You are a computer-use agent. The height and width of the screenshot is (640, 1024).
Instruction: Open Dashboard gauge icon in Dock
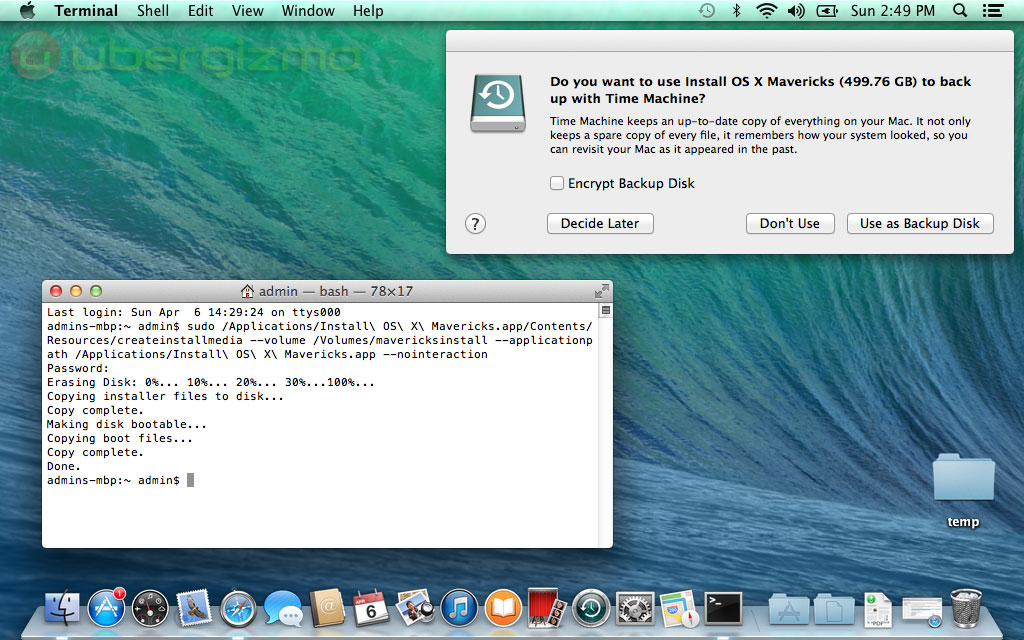(150, 608)
